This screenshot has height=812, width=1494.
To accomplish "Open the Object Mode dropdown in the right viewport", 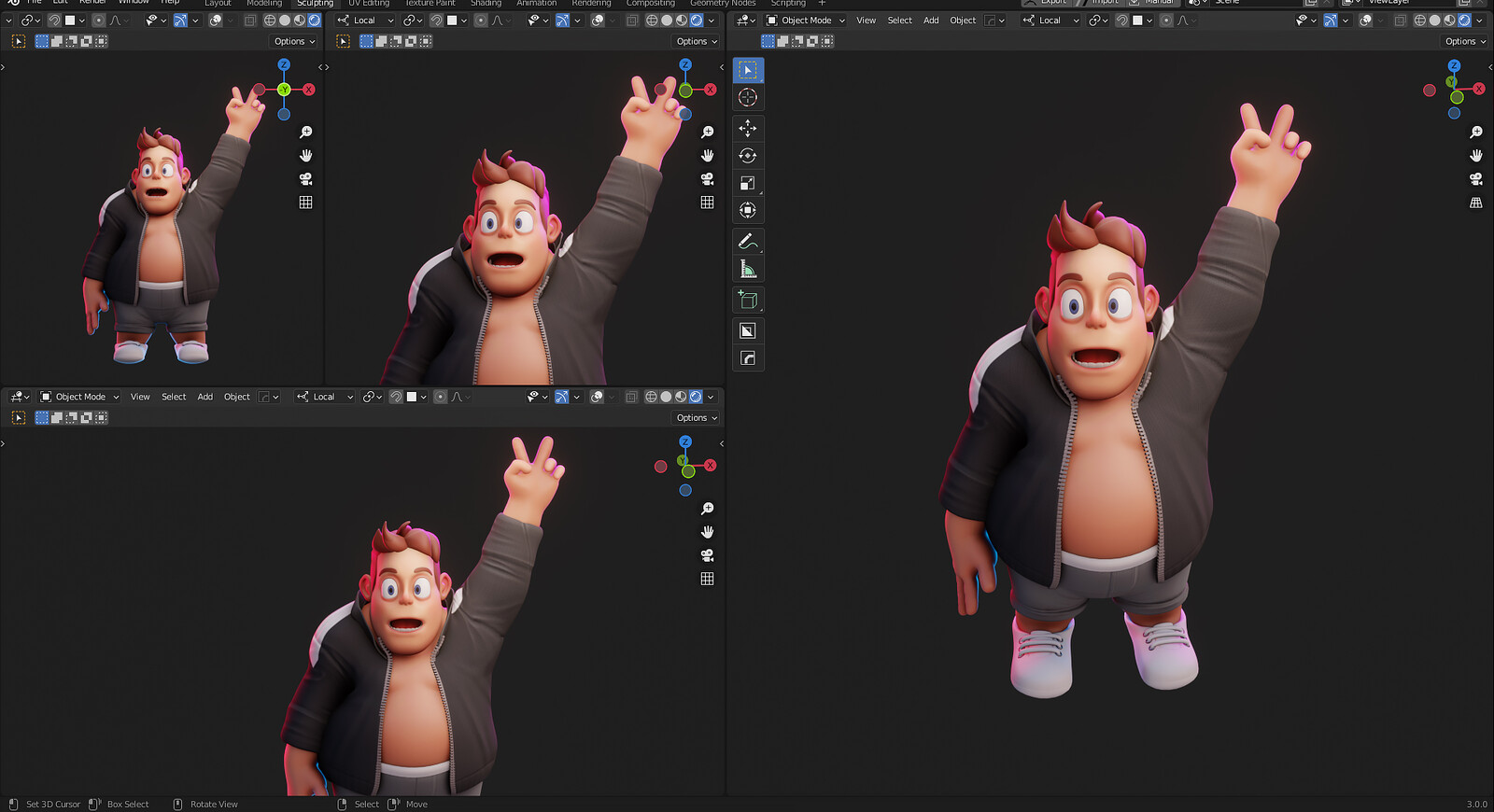I will coord(805,21).
